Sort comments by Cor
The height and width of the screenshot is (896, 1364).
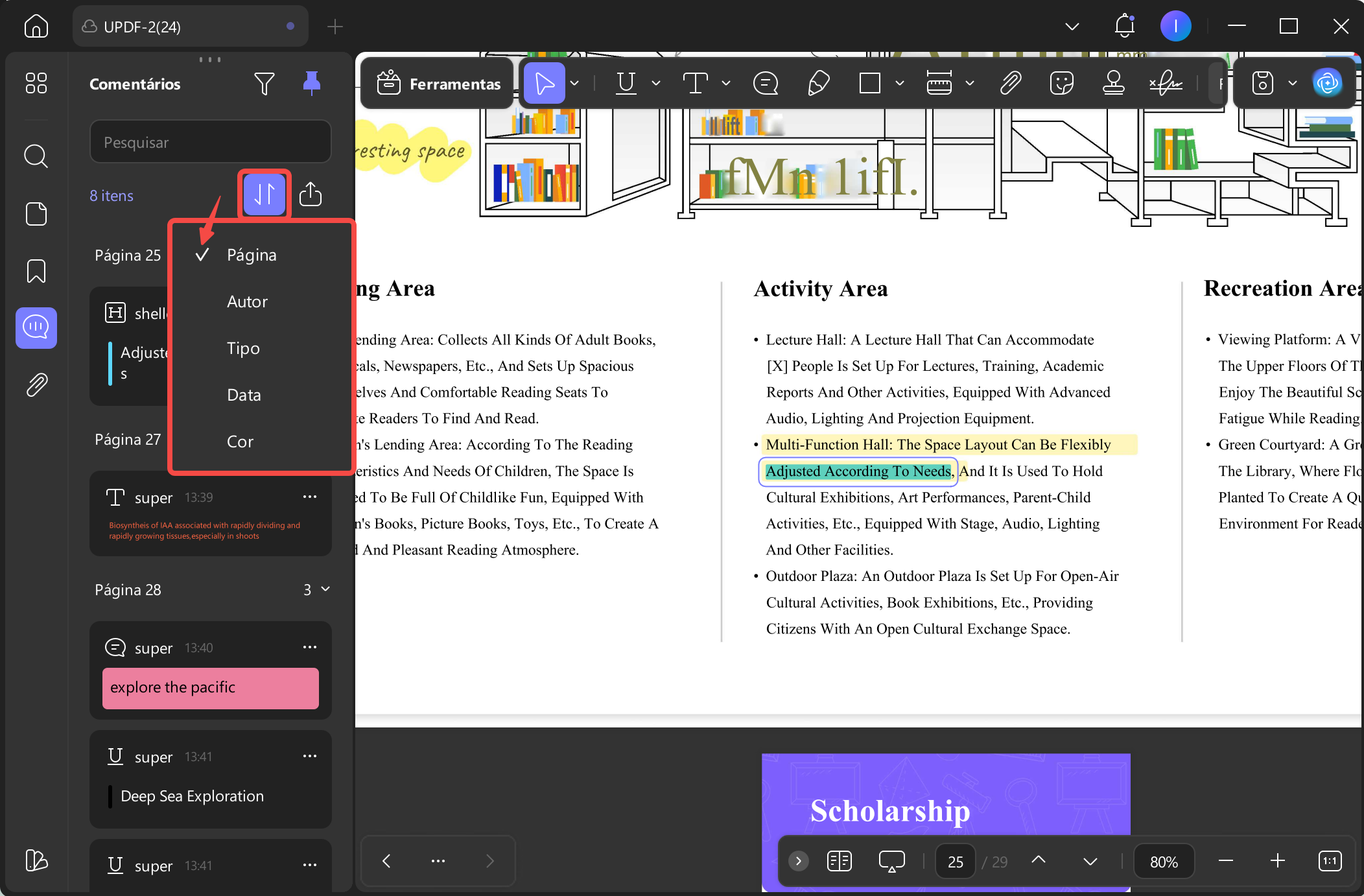pyautogui.click(x=263, y=442)
